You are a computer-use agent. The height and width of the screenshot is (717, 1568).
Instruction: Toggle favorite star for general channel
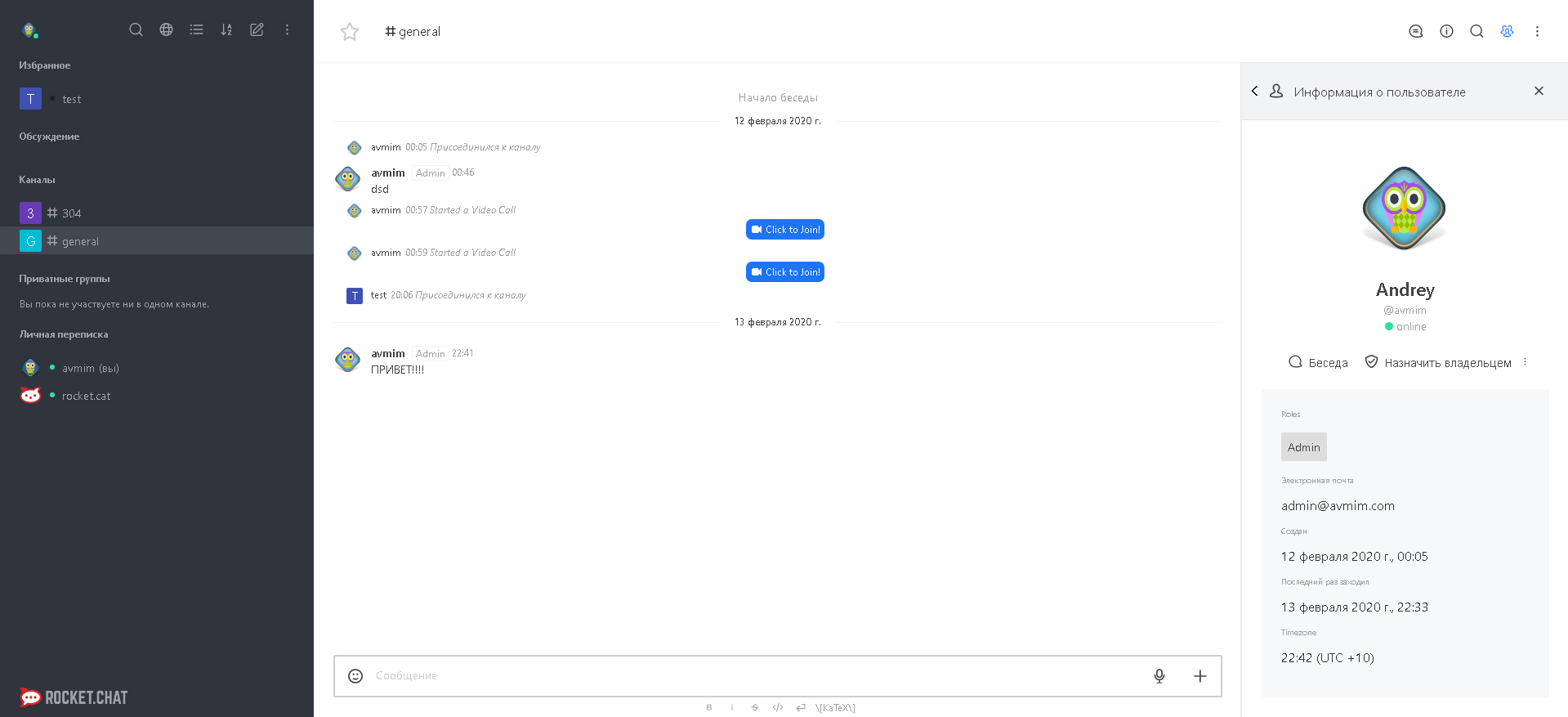coord(350,32)
